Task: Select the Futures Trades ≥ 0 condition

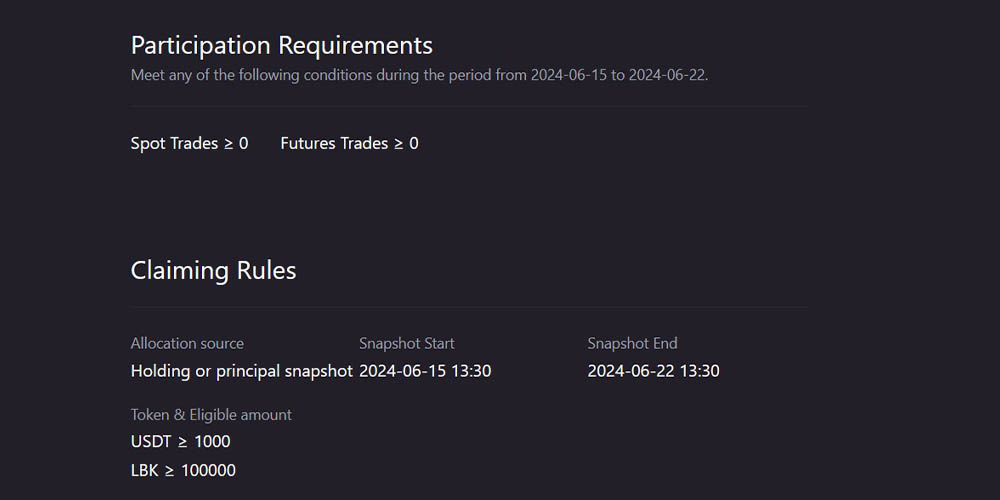Action: point(349,143)
